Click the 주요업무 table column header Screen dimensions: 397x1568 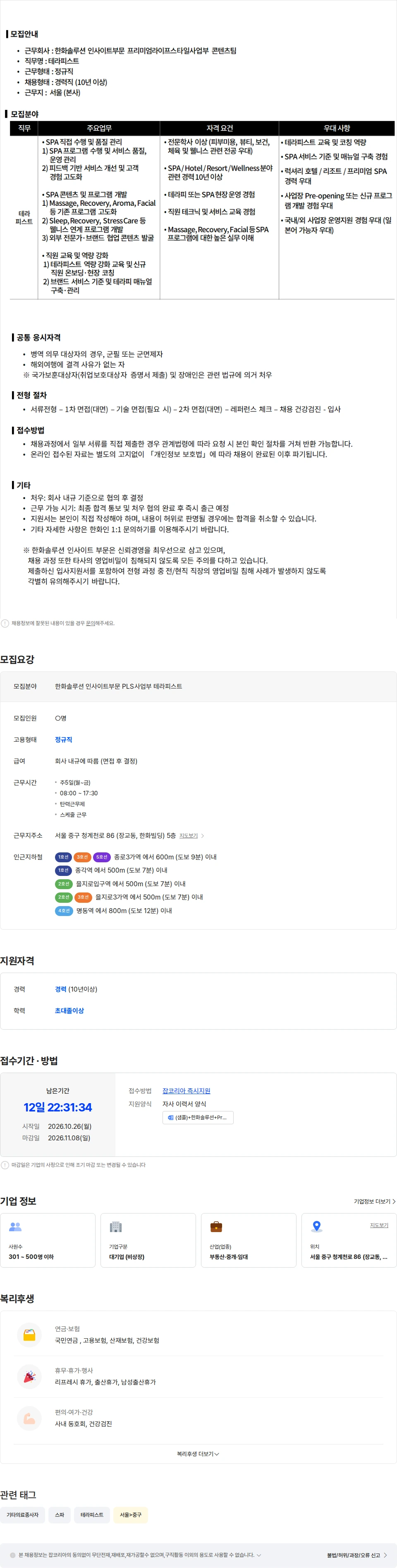click(x=99, y=128)
